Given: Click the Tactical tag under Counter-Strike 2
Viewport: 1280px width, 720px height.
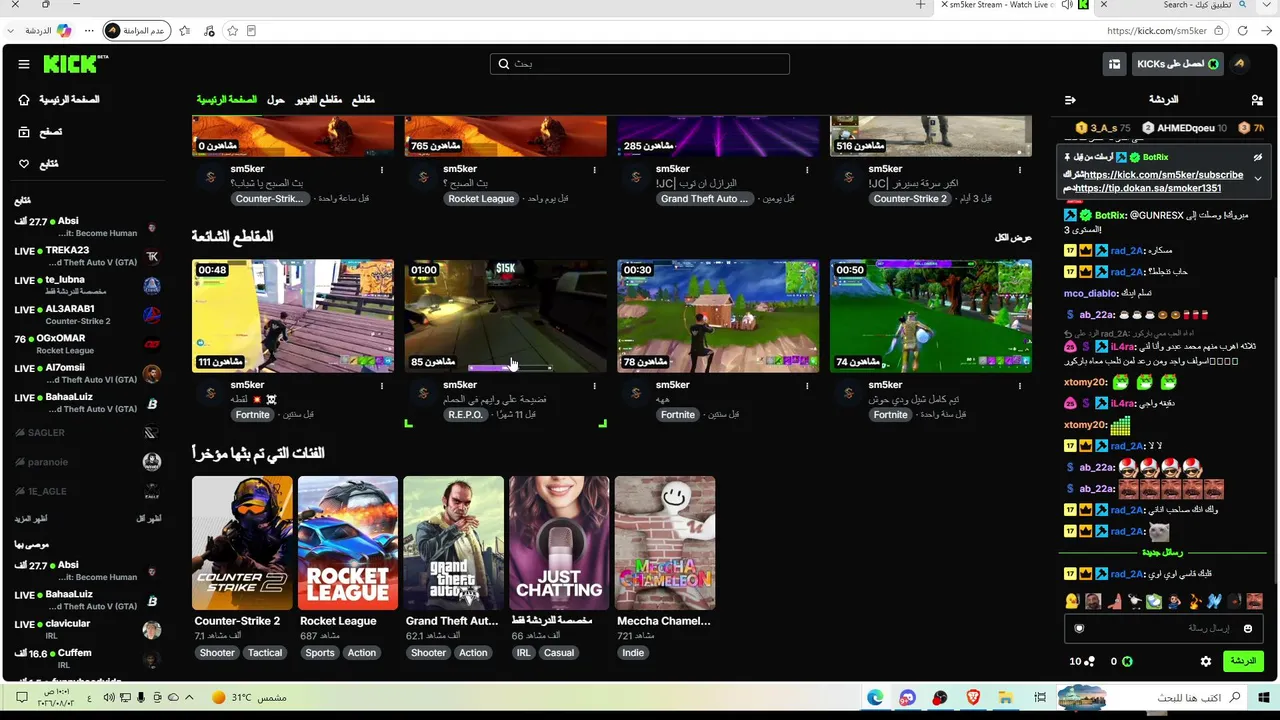Looking at the screenshot, I should pos(265,653).
